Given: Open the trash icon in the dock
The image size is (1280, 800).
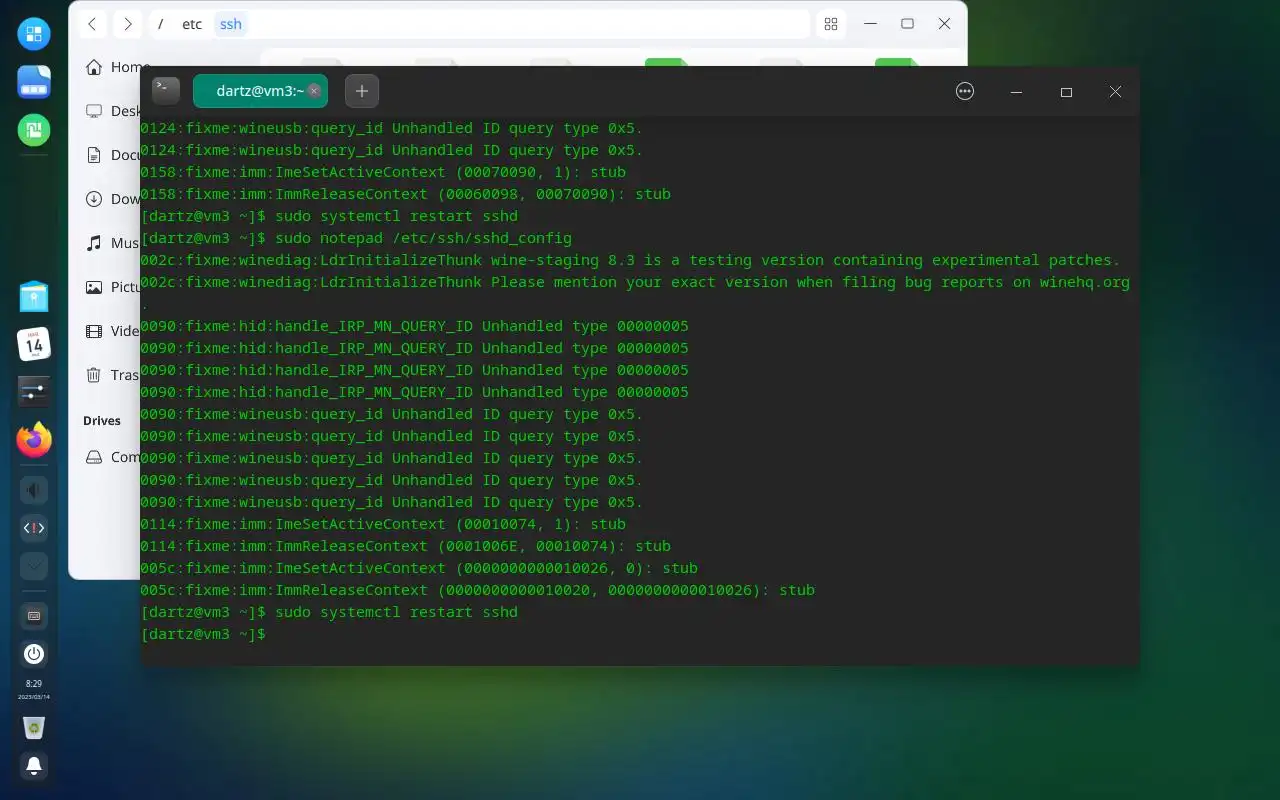Looking at the screenshot, I should pyautogui.click(x=34, y=728).
